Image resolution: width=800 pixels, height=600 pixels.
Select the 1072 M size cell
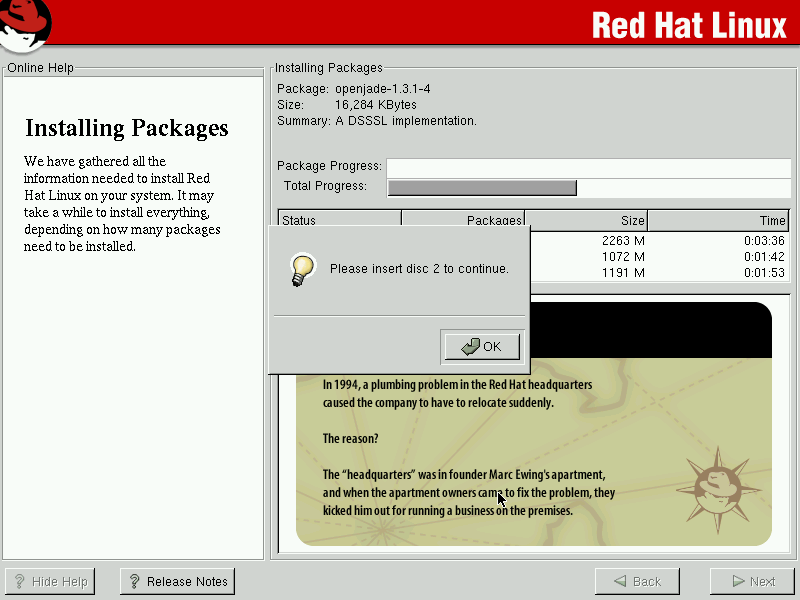[623, 257]
